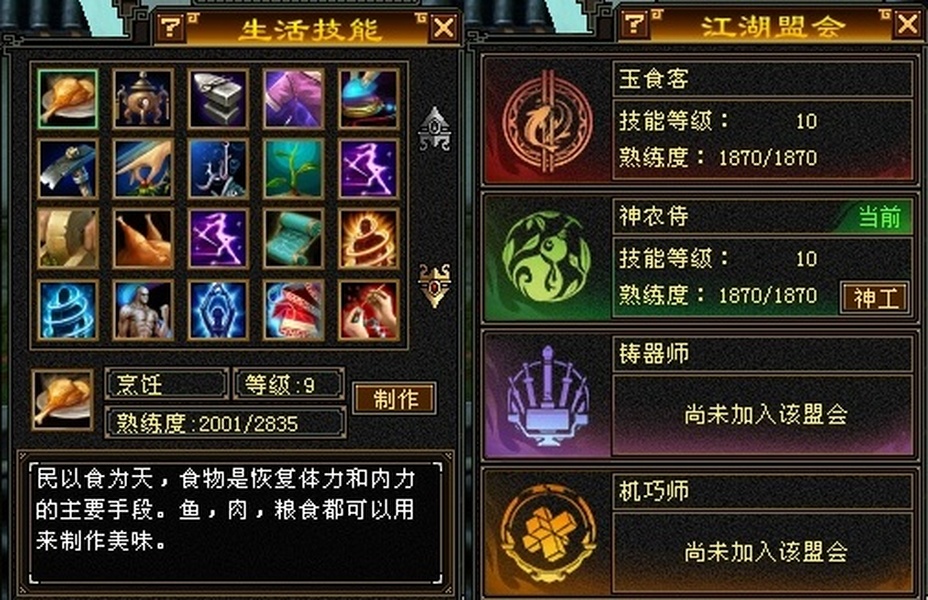Click the fishing hook skill icon
This screenshot has height=600, width=928.
(218, 169)
